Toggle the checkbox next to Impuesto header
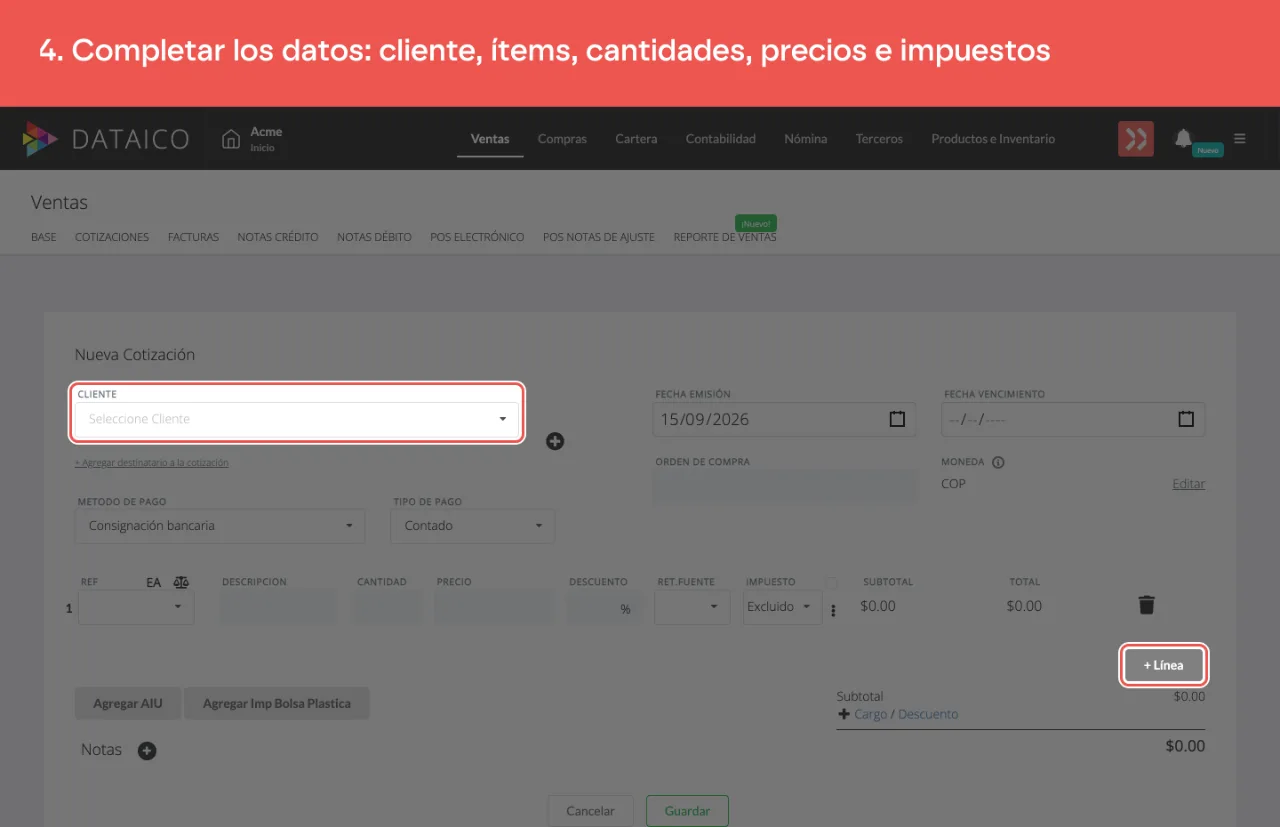The width and height of the screenshot is (1280, 827). pyautogui.click(x=831, y=582)
